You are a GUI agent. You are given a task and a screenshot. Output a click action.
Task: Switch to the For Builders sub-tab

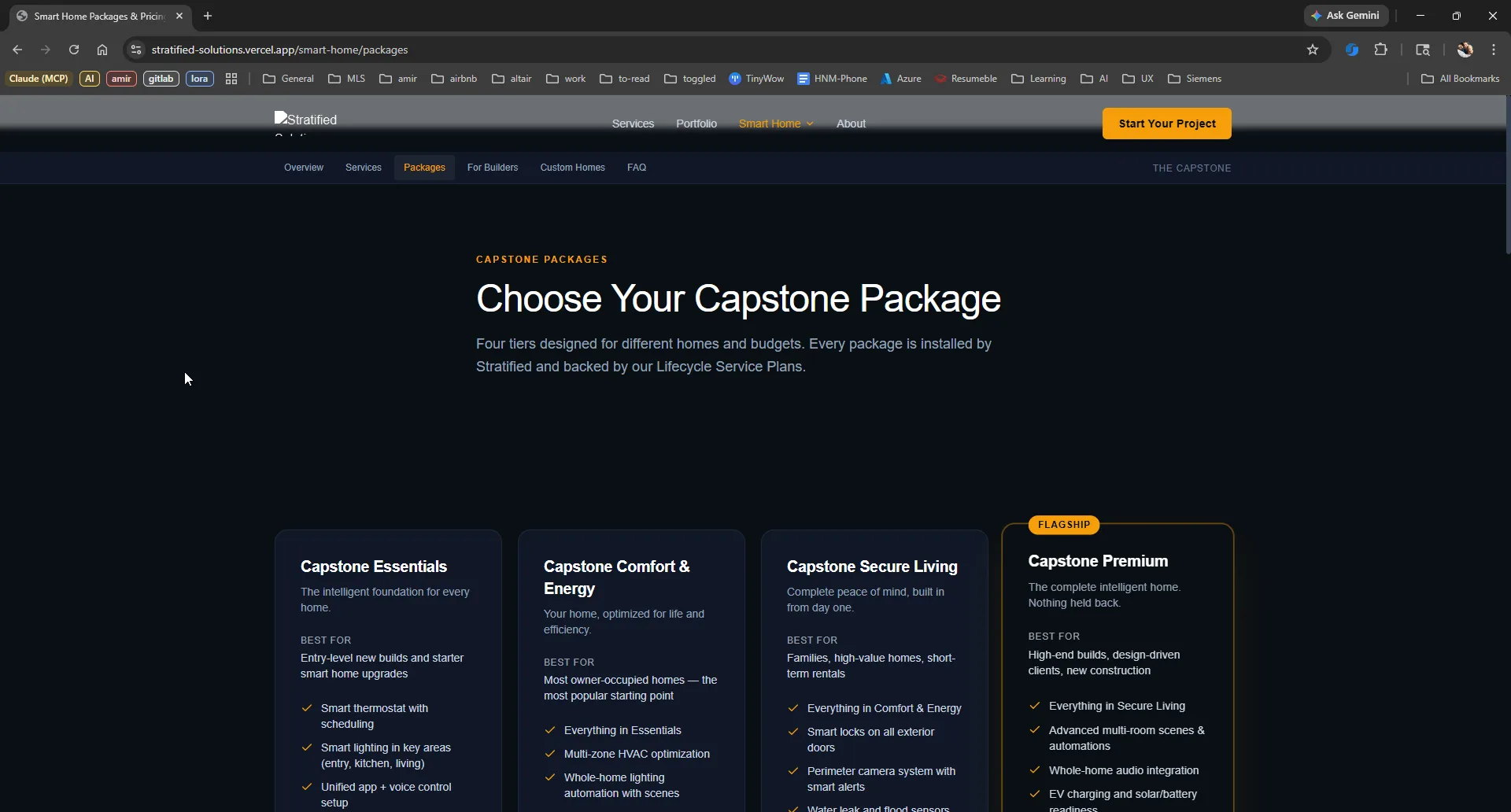493,168
